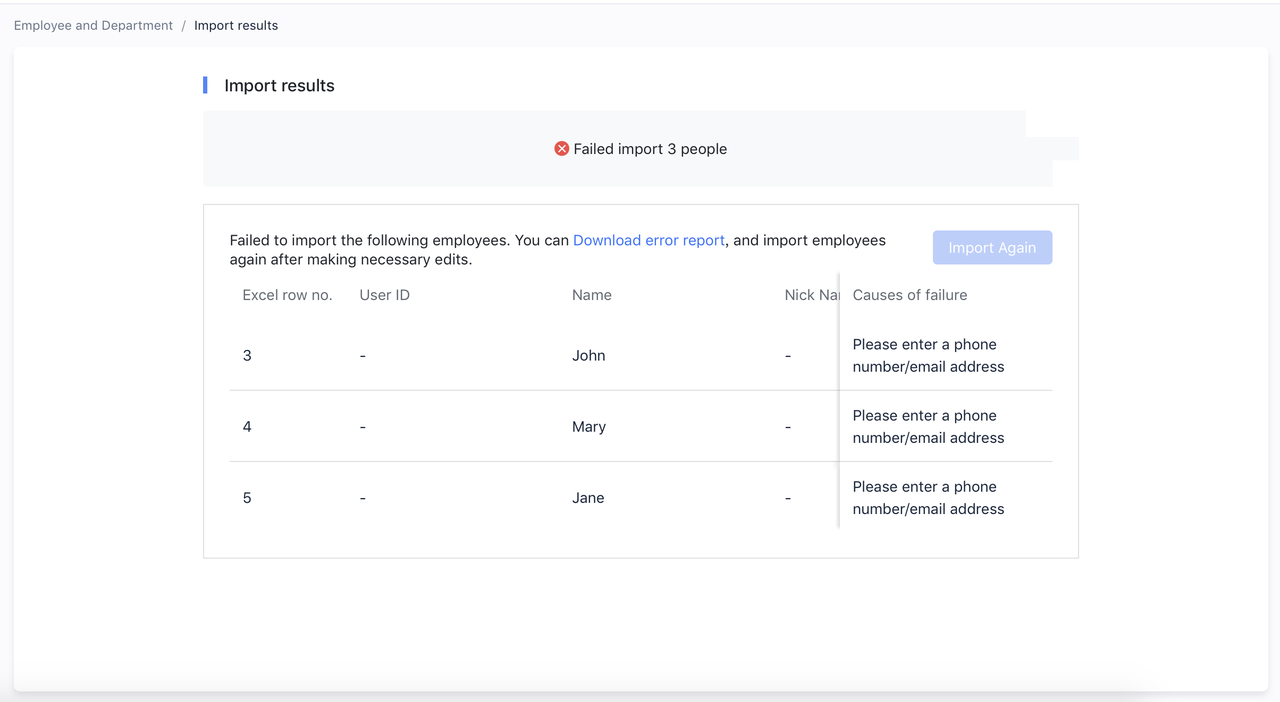Select the name John in the table

point(588,356)
